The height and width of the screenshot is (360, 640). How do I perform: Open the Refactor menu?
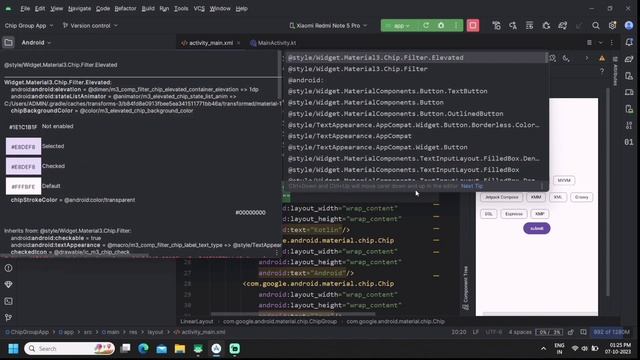pos(125,8)
